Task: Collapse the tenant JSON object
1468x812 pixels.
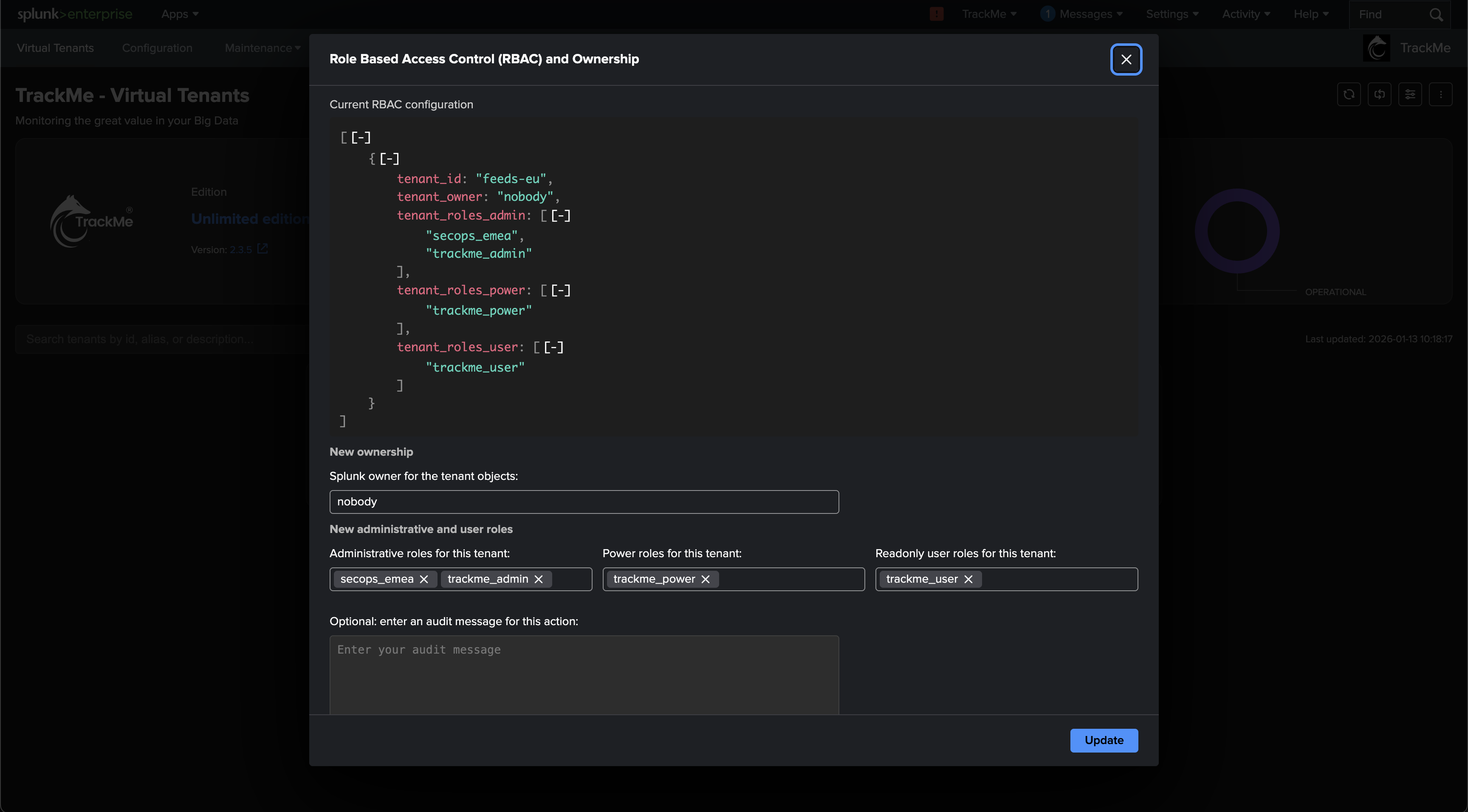Action: point(389,158)
